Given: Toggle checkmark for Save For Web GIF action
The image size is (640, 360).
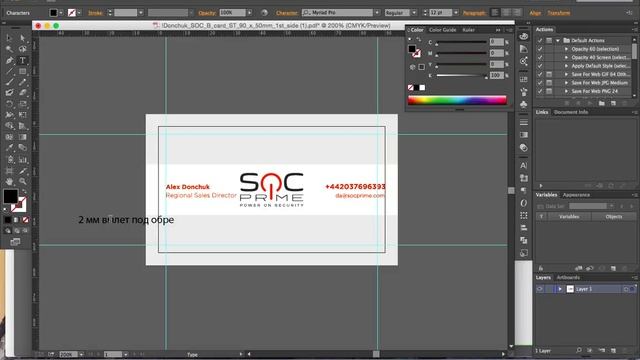Looking at the screenshot, I should point(540,74).
